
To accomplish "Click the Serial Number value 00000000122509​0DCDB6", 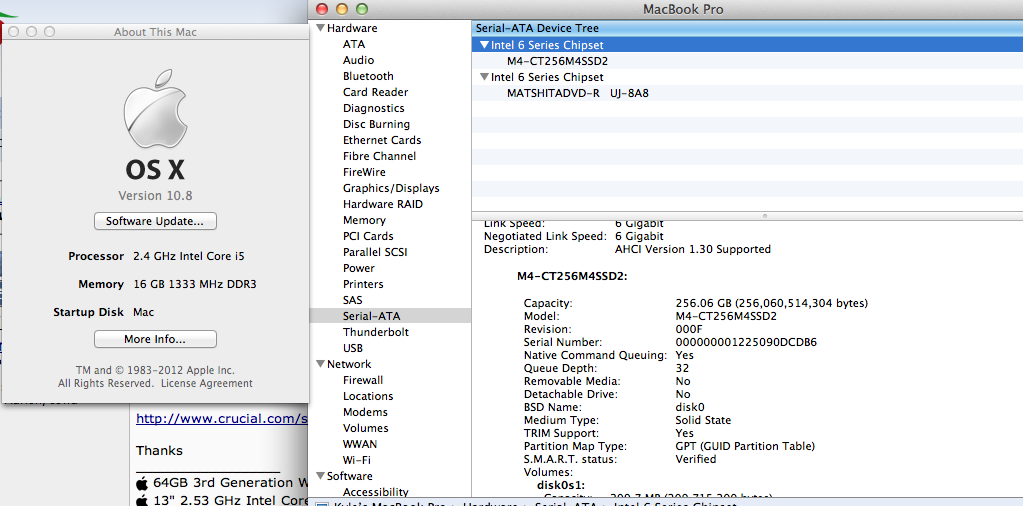I will (x=746, y=342).
